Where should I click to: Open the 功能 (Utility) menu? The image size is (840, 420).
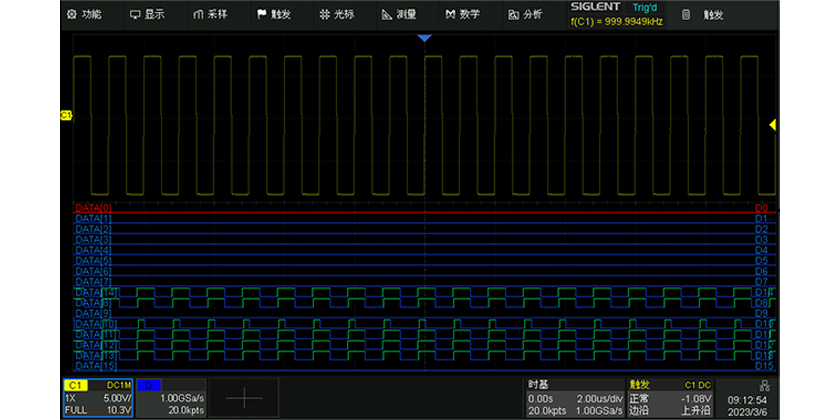pyautogui.click(x=84, y=15)
